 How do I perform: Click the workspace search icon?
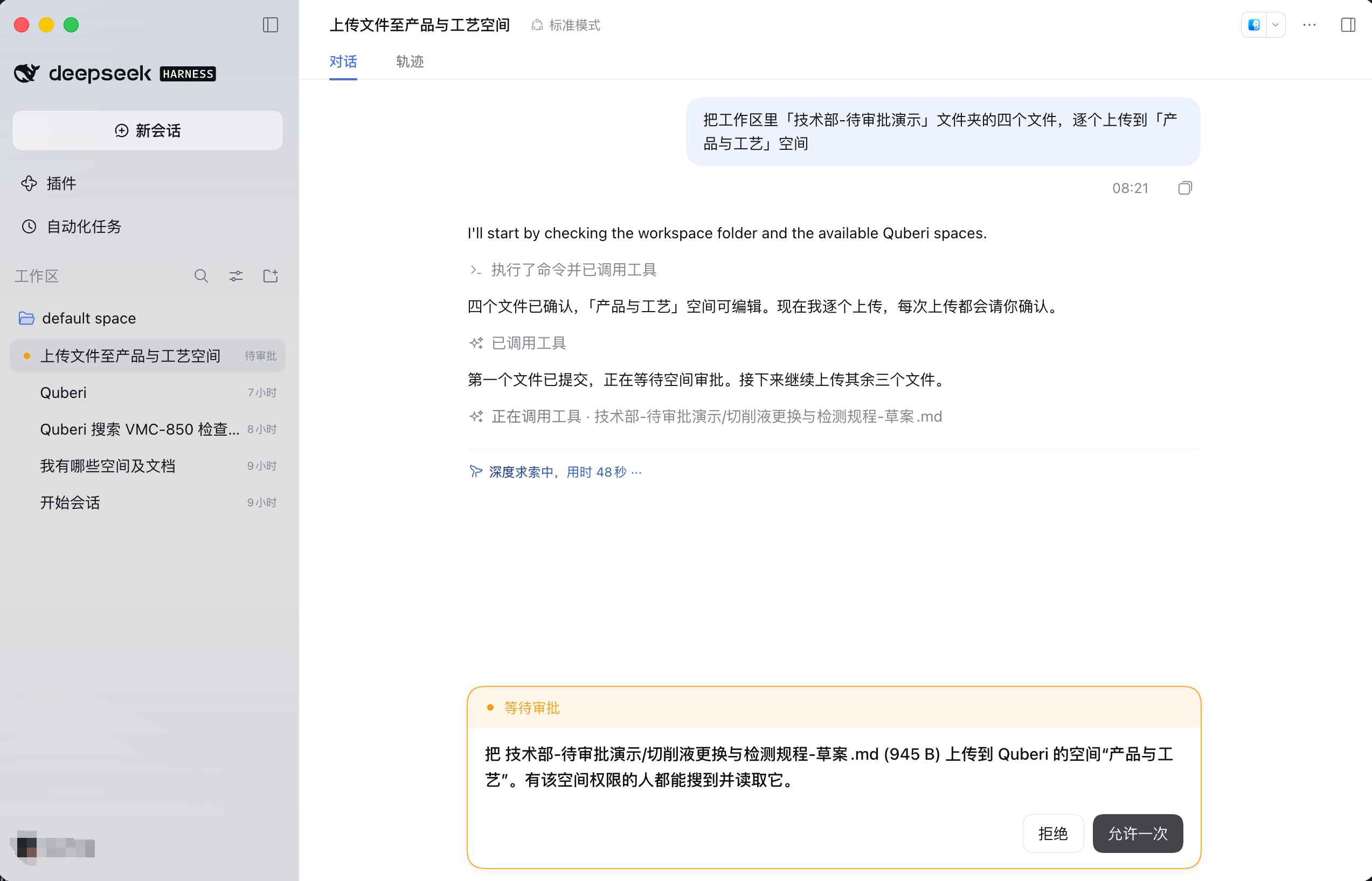(201, 276)
